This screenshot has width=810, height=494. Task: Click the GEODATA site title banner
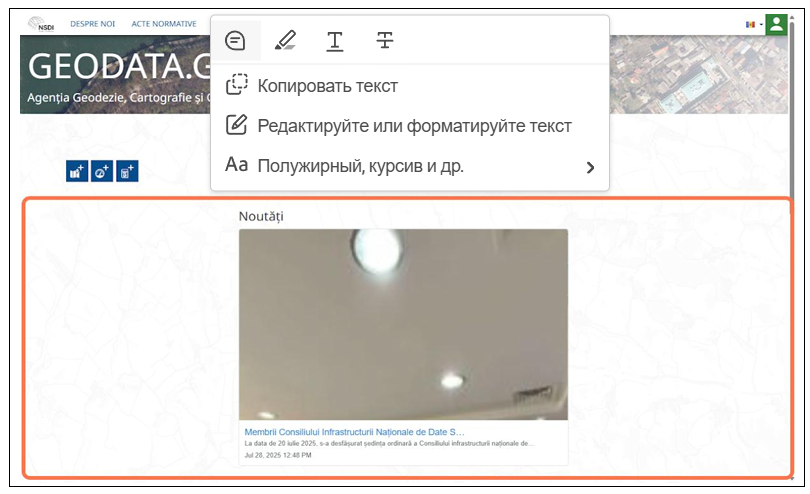(x=115, y=66)
